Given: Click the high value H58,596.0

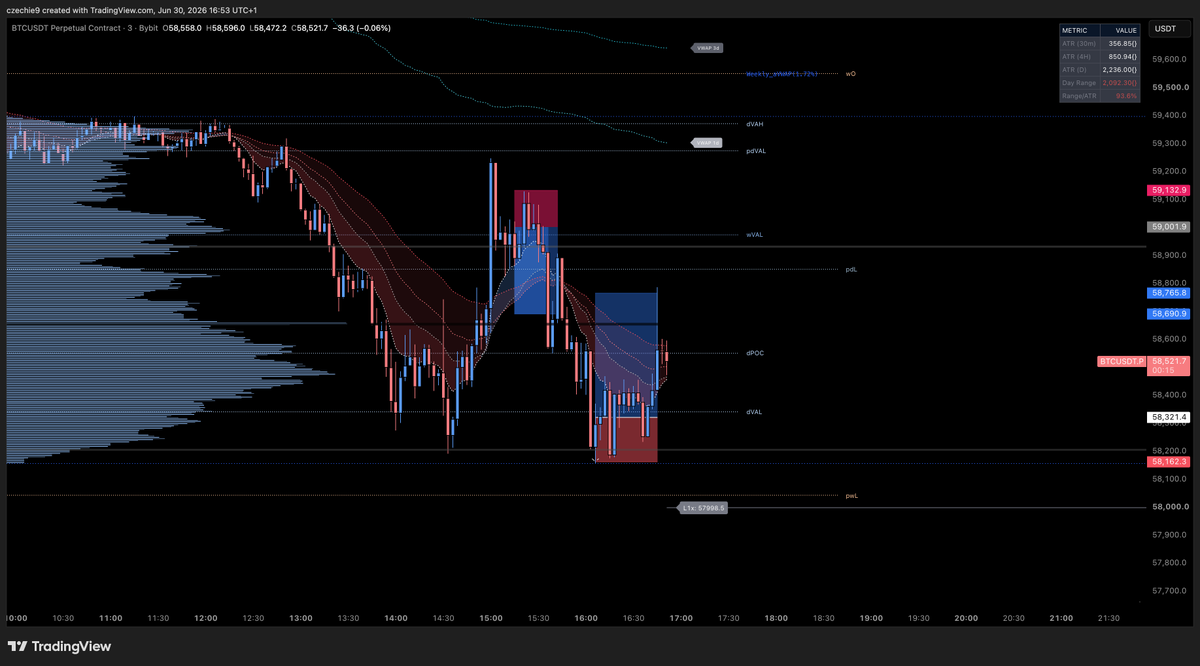Looking at the screenshot, I should click(226, 29).
